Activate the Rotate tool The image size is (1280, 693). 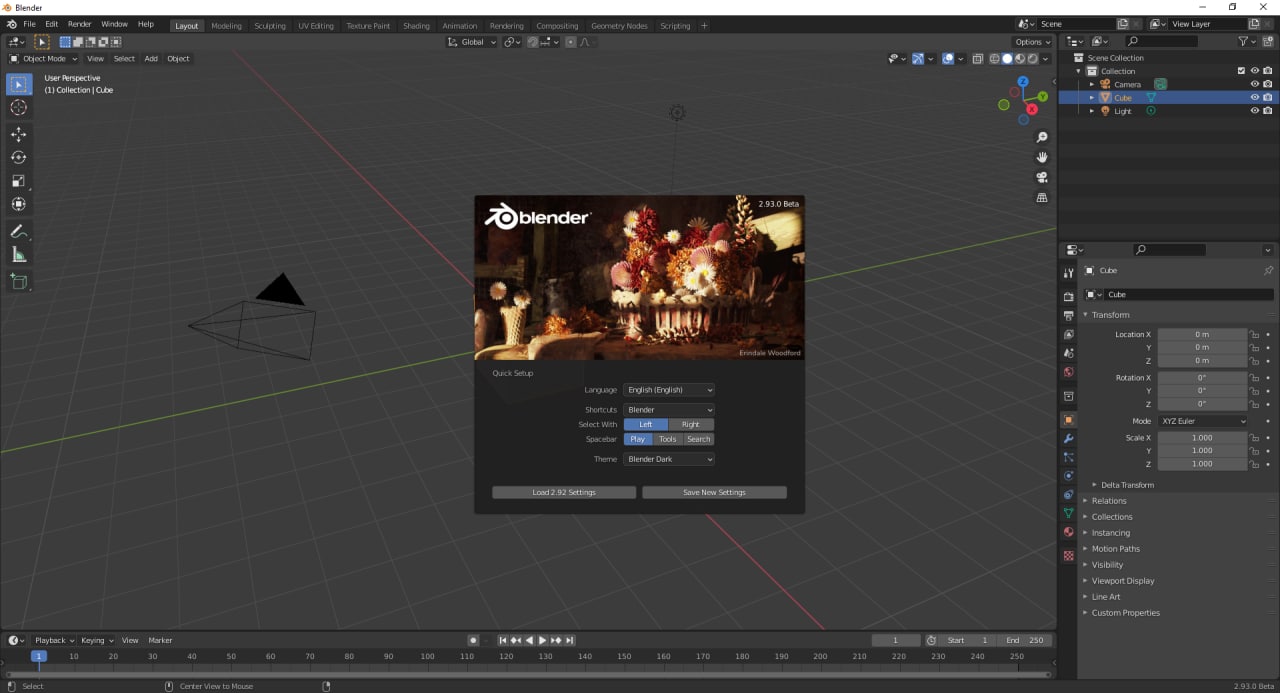click(x=18, y=157)
